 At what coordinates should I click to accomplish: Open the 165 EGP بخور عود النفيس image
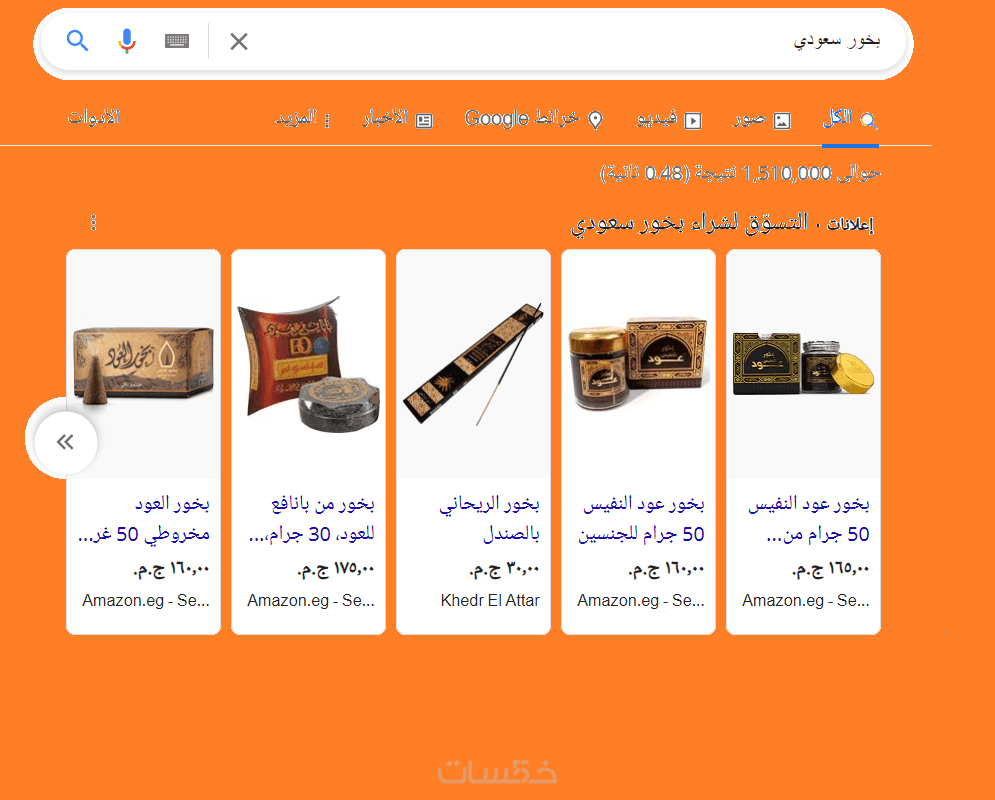(803, 364)
